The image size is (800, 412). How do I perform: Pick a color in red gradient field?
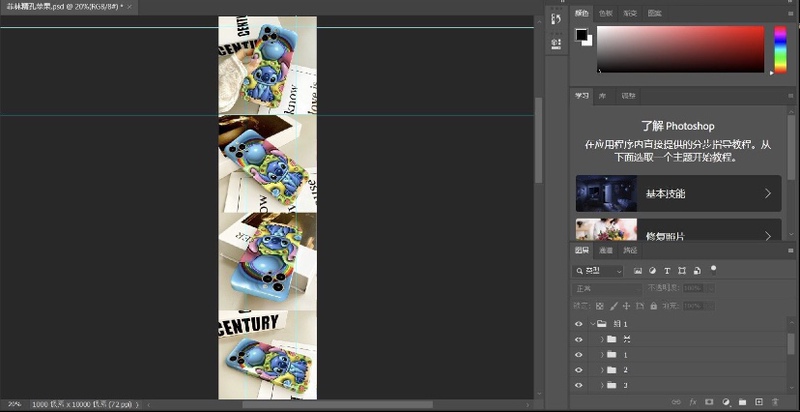[681, 49]
